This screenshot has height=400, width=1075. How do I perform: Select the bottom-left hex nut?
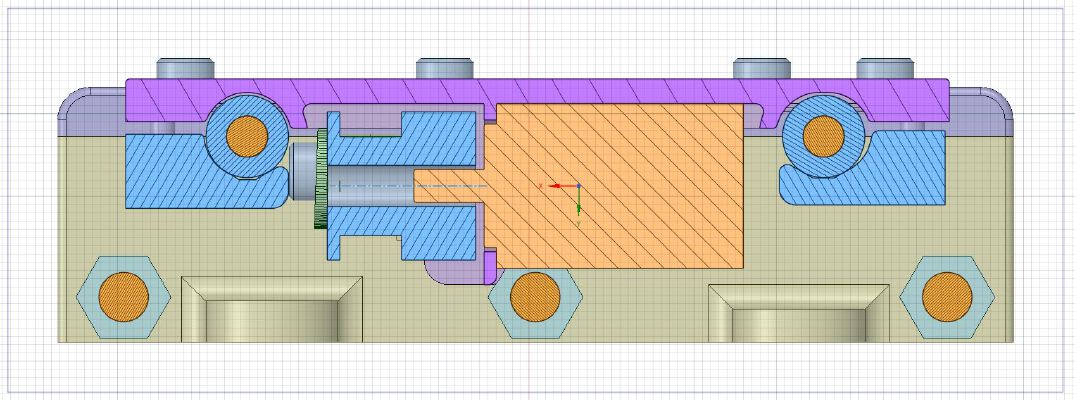[x=123, y=297]
